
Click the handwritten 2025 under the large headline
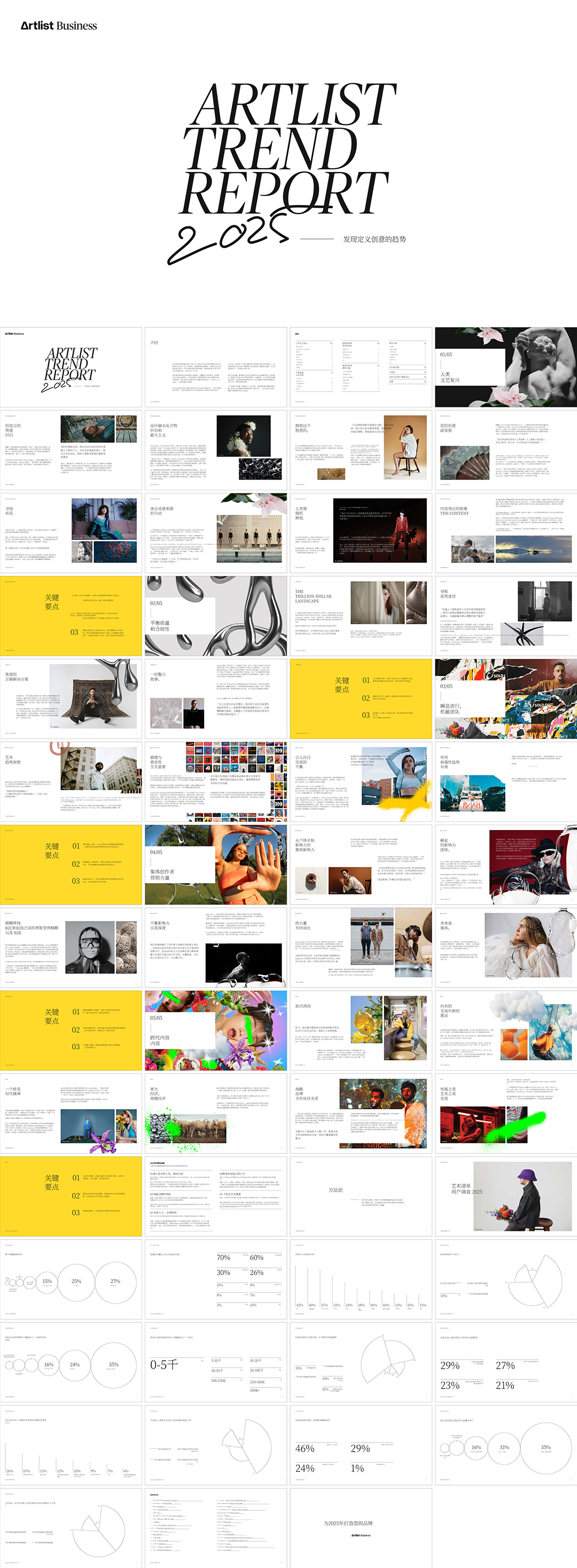pos(228,238)
